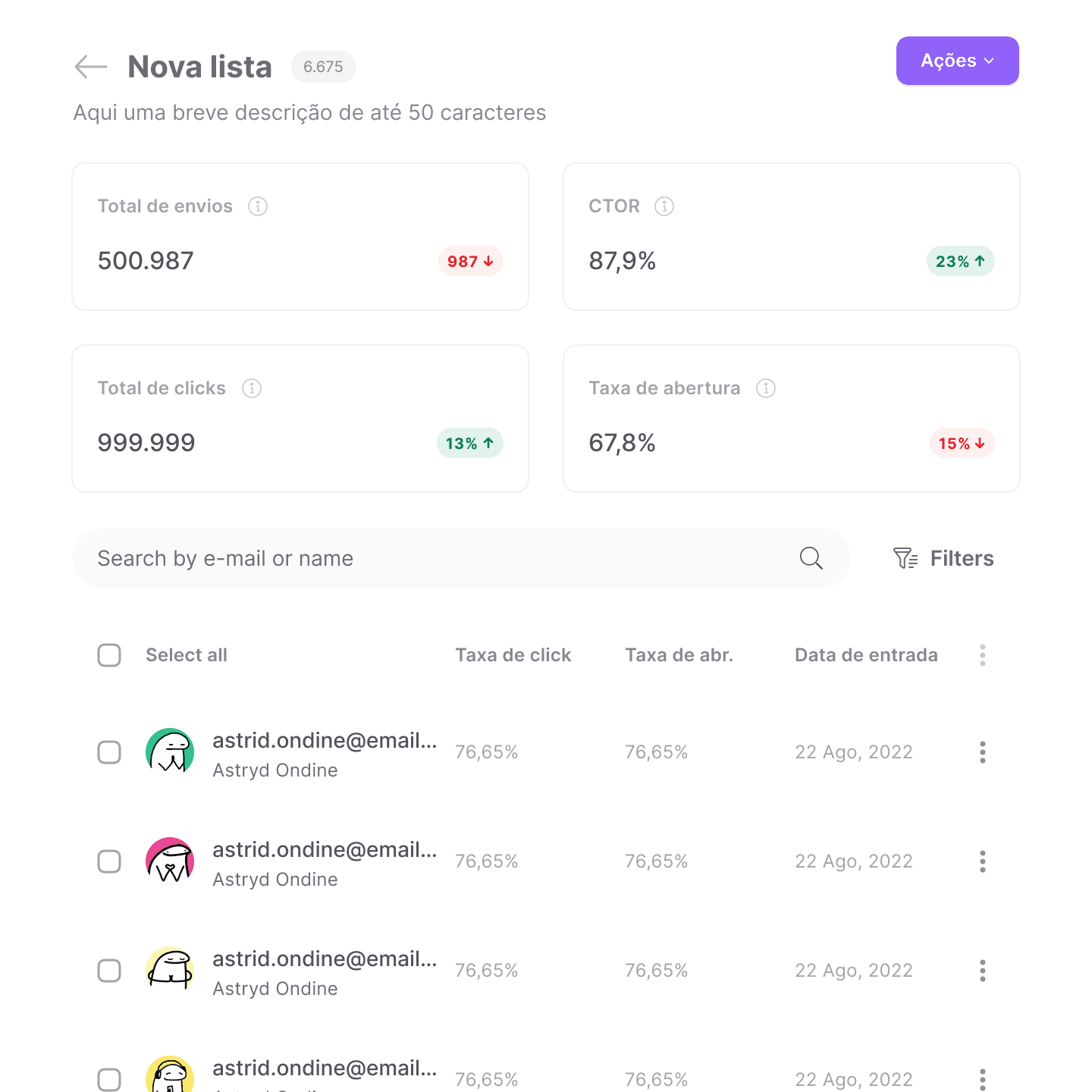Click the Nova lista page title

point(199,67)
